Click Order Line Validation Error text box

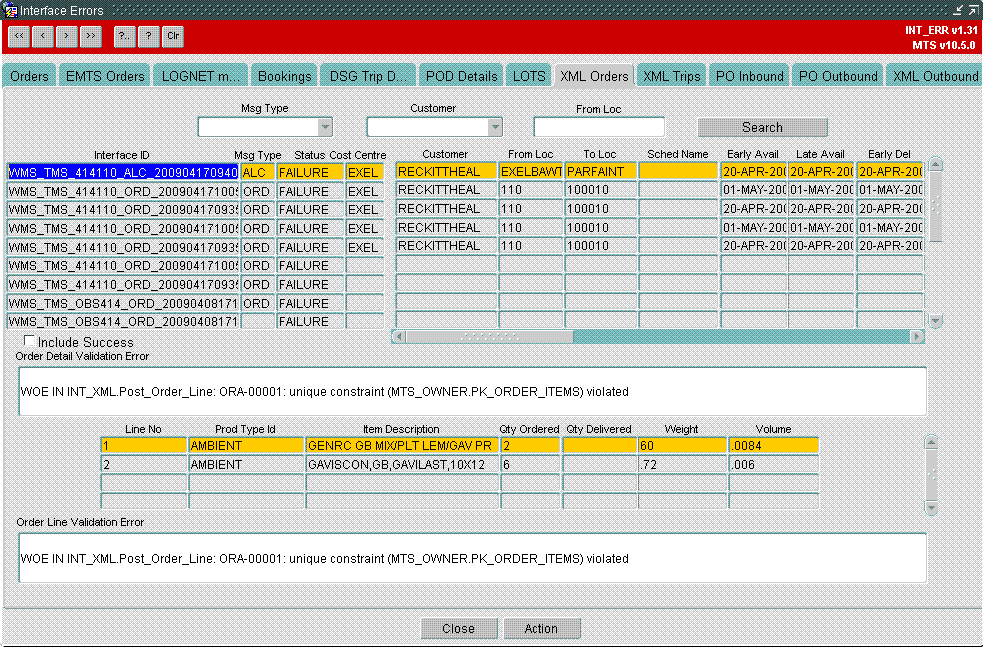472,558
